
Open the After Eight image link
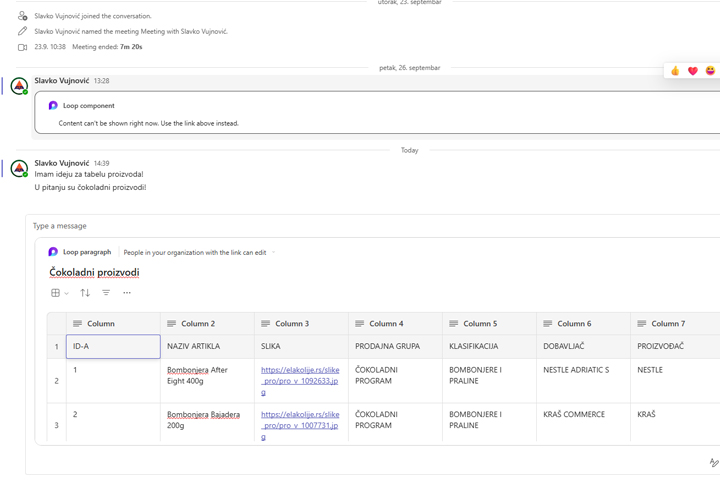point(300,381)
